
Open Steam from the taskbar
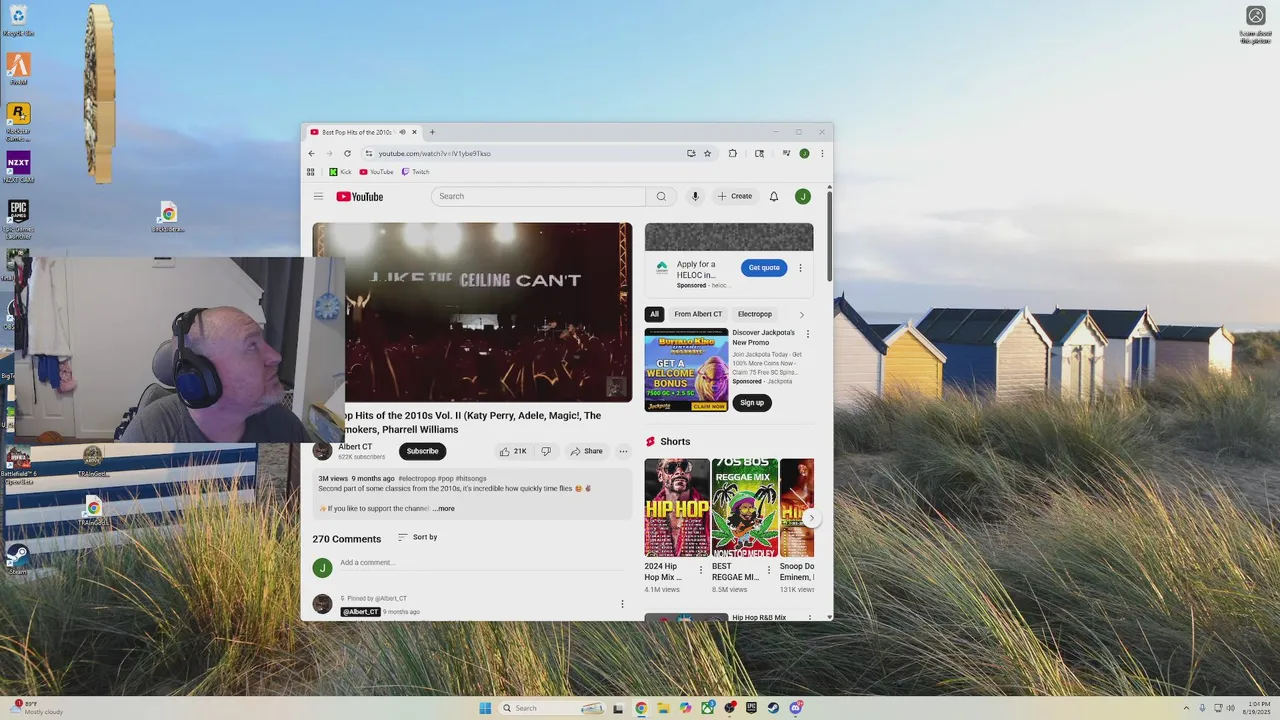coord(773,708)
